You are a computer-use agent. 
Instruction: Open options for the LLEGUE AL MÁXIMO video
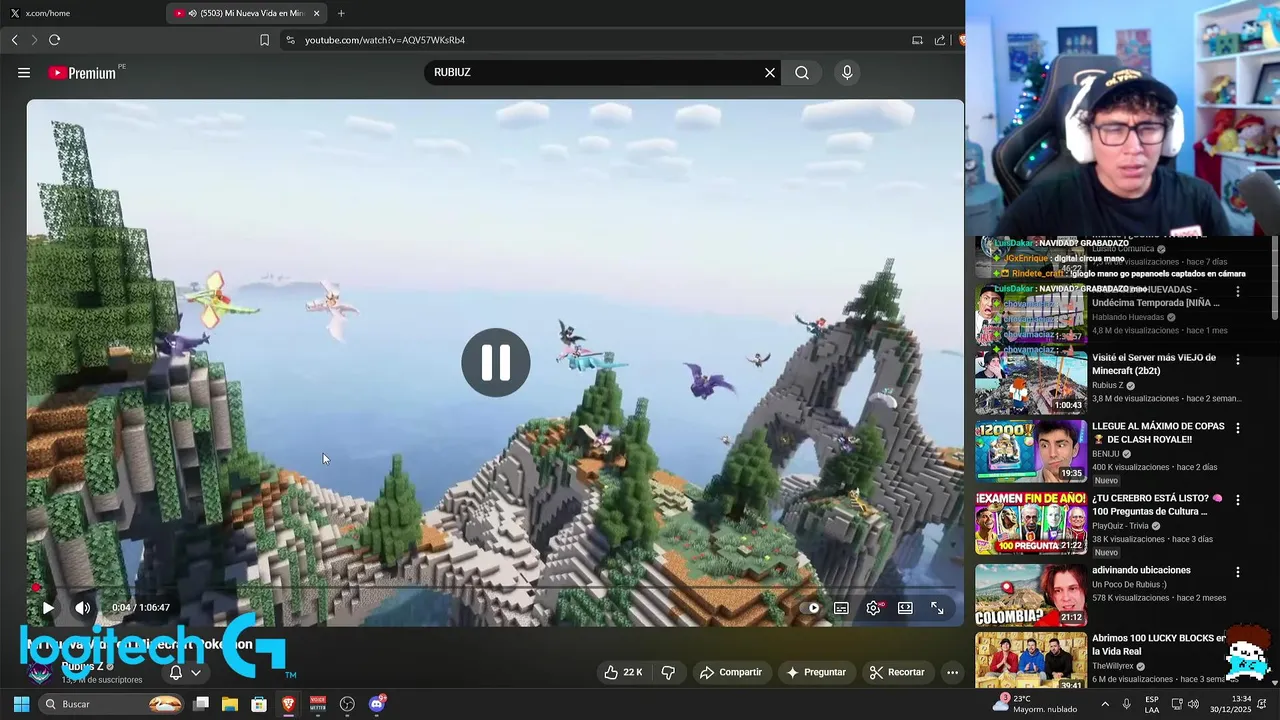1238,428
